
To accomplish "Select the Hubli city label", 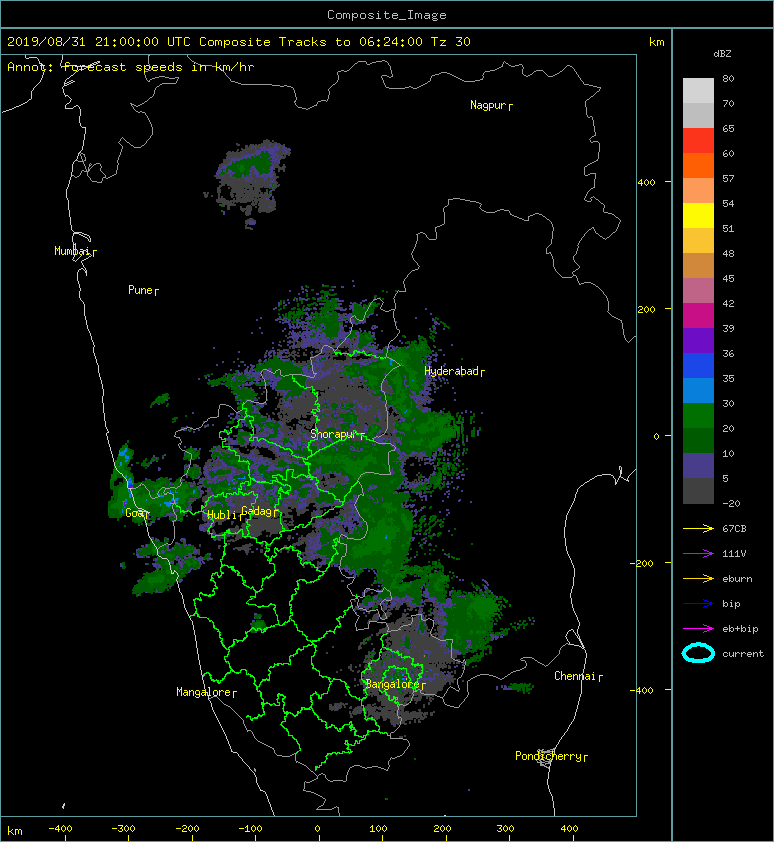I will click(x=224, y=515).
